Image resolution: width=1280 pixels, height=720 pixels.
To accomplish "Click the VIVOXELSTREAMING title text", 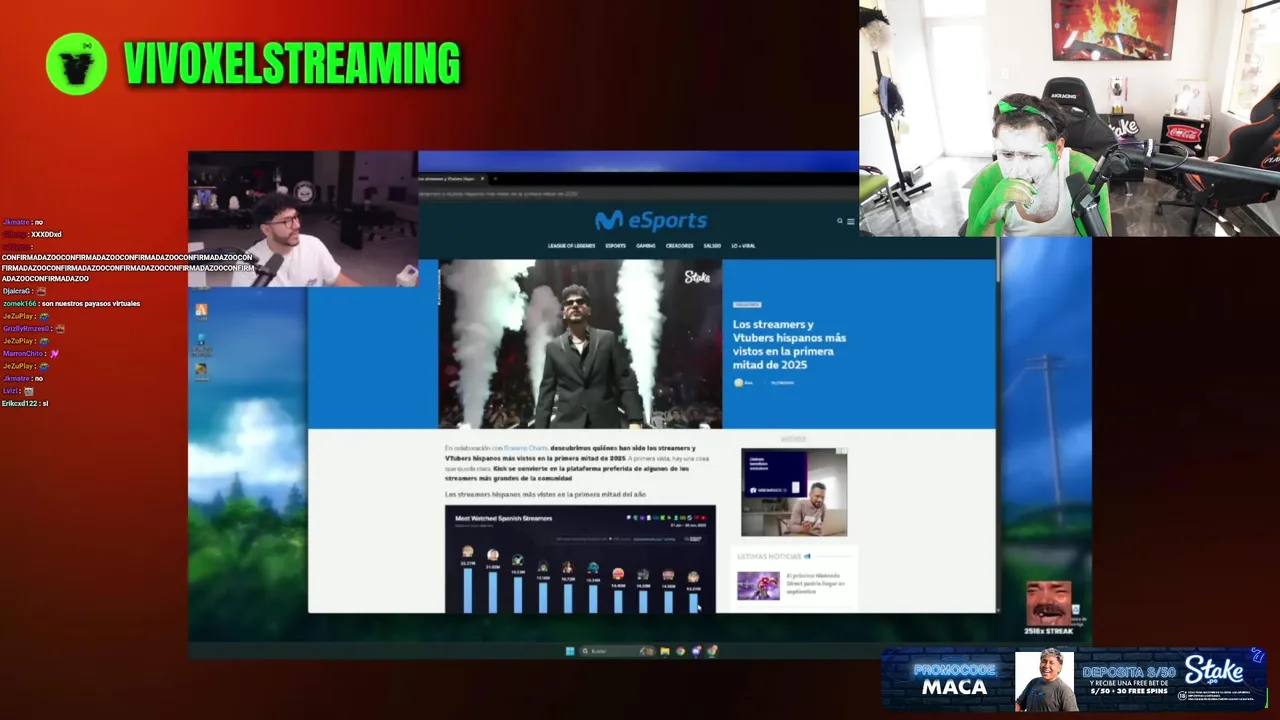I will tap(291, 64).
